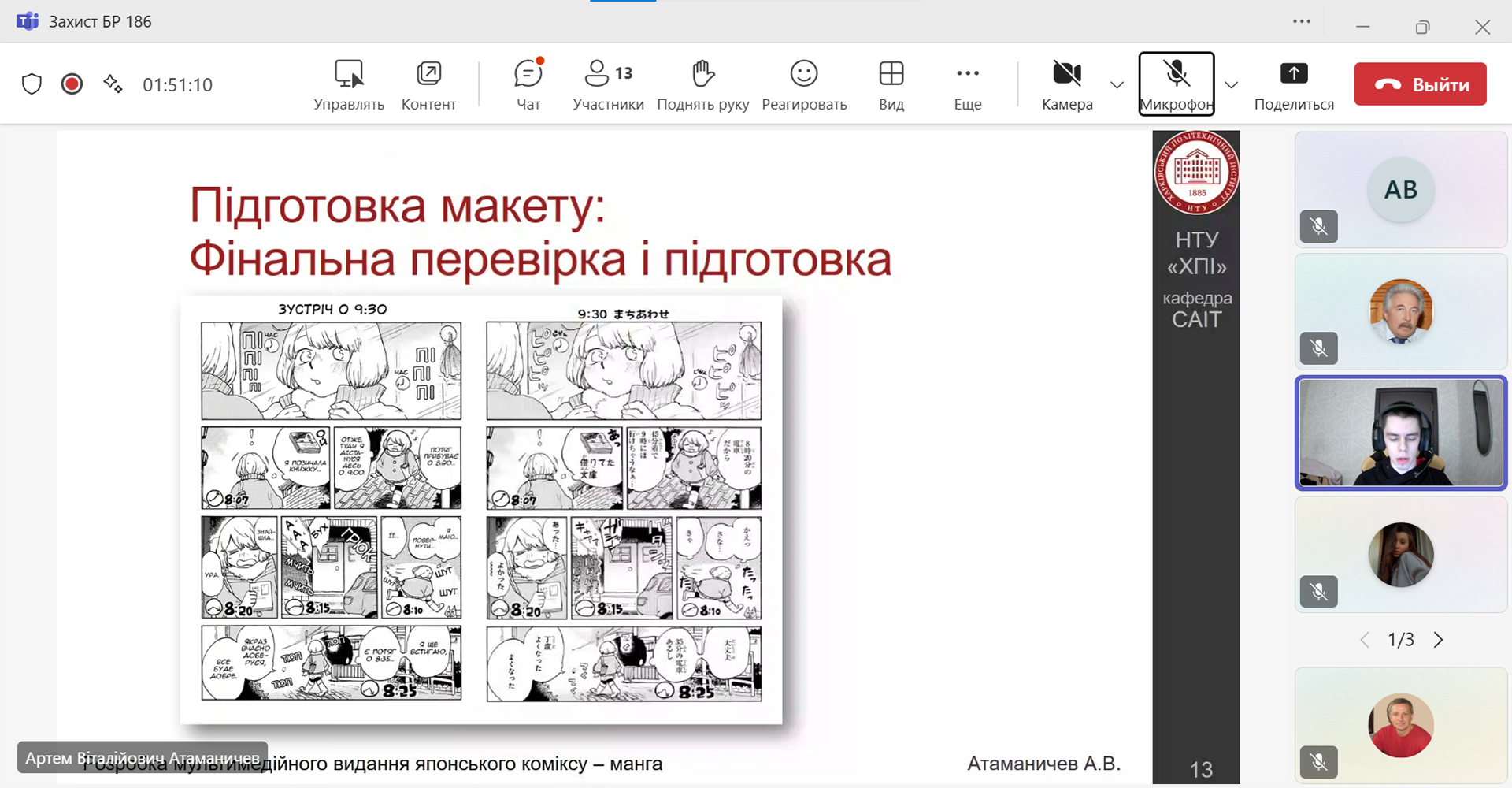The image size is (1512, 788).
Task: Raise hand with Поднять руку
Action: tap(702, 84)
